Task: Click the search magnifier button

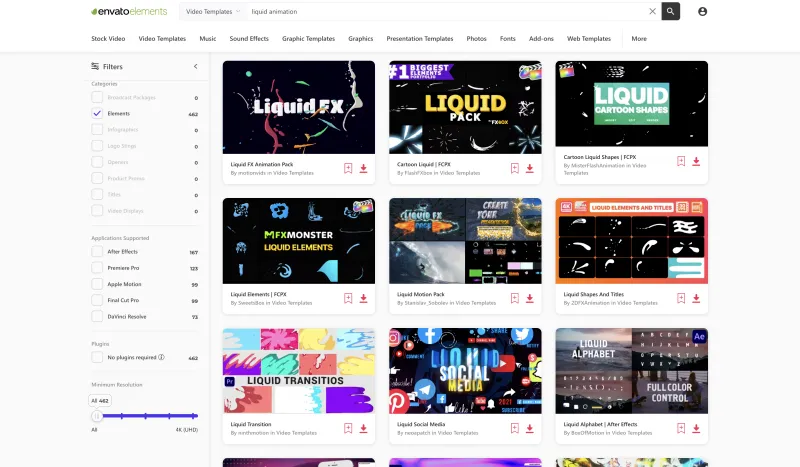Action: tap(670, 11)
